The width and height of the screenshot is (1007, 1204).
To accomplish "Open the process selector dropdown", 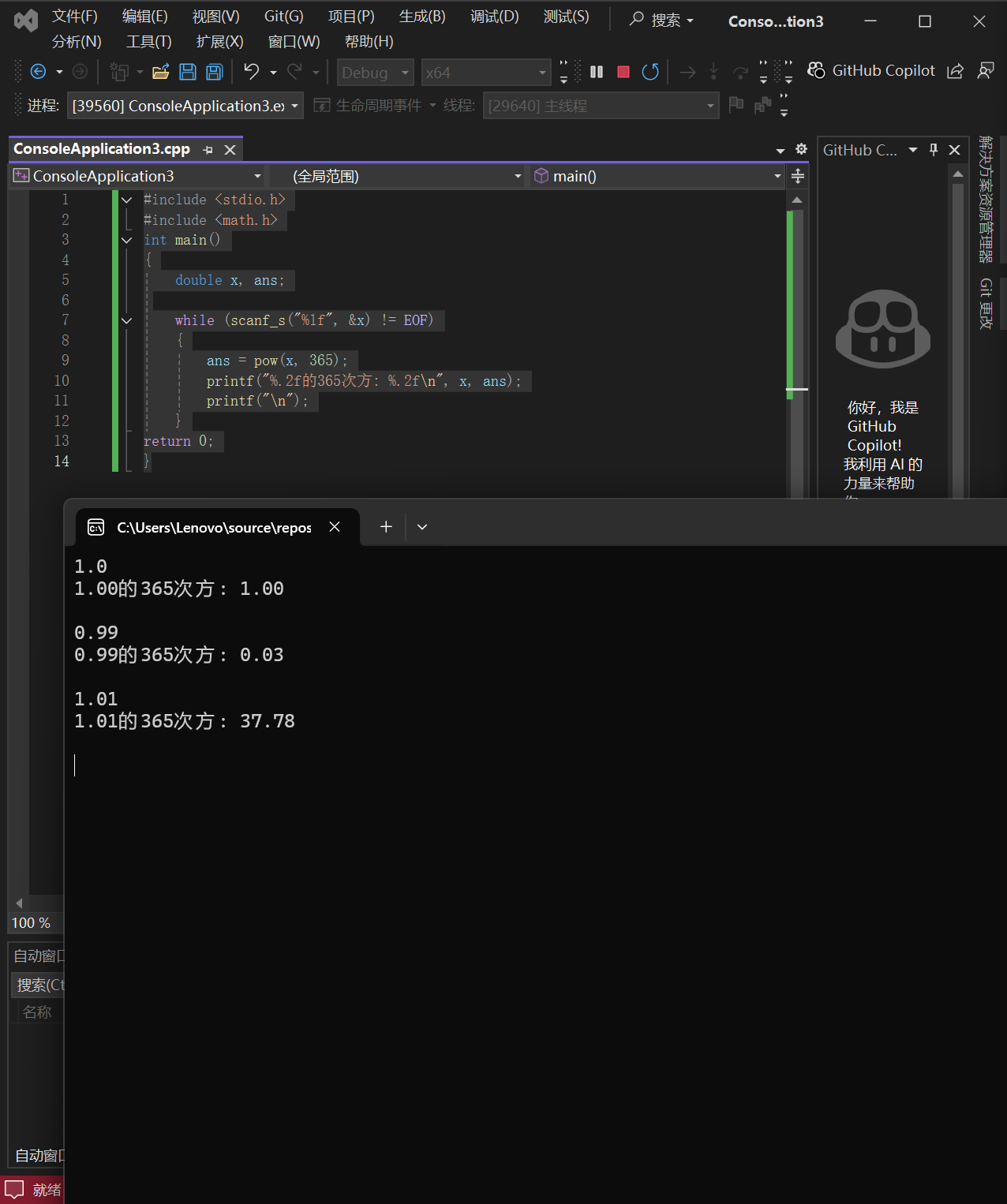I will click(185, 106).
